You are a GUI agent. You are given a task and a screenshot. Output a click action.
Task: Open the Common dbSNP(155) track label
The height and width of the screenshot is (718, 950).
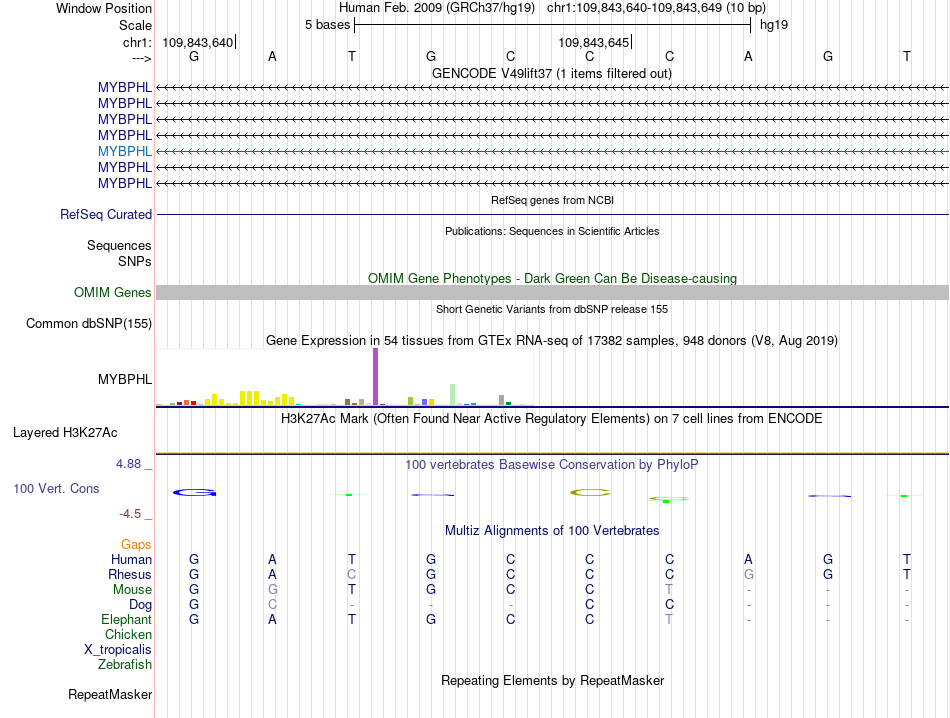pyautogui.click(x=89, y=324)
